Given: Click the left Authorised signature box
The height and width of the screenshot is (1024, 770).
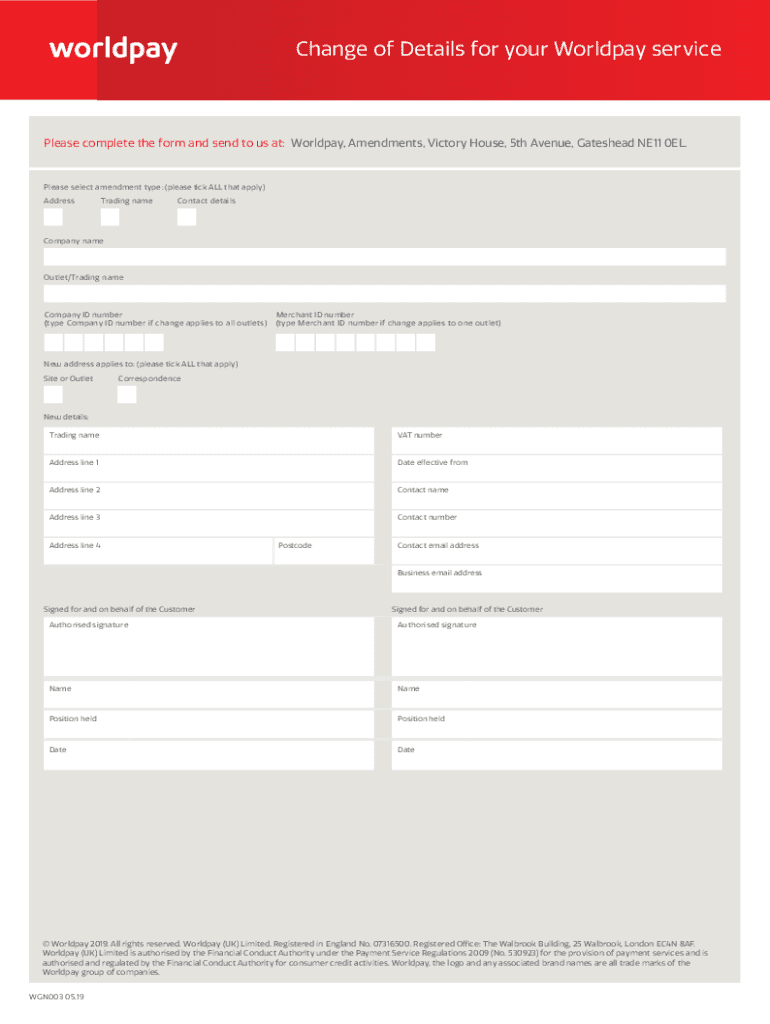Looking at the screenshot, I should (208, 647).
